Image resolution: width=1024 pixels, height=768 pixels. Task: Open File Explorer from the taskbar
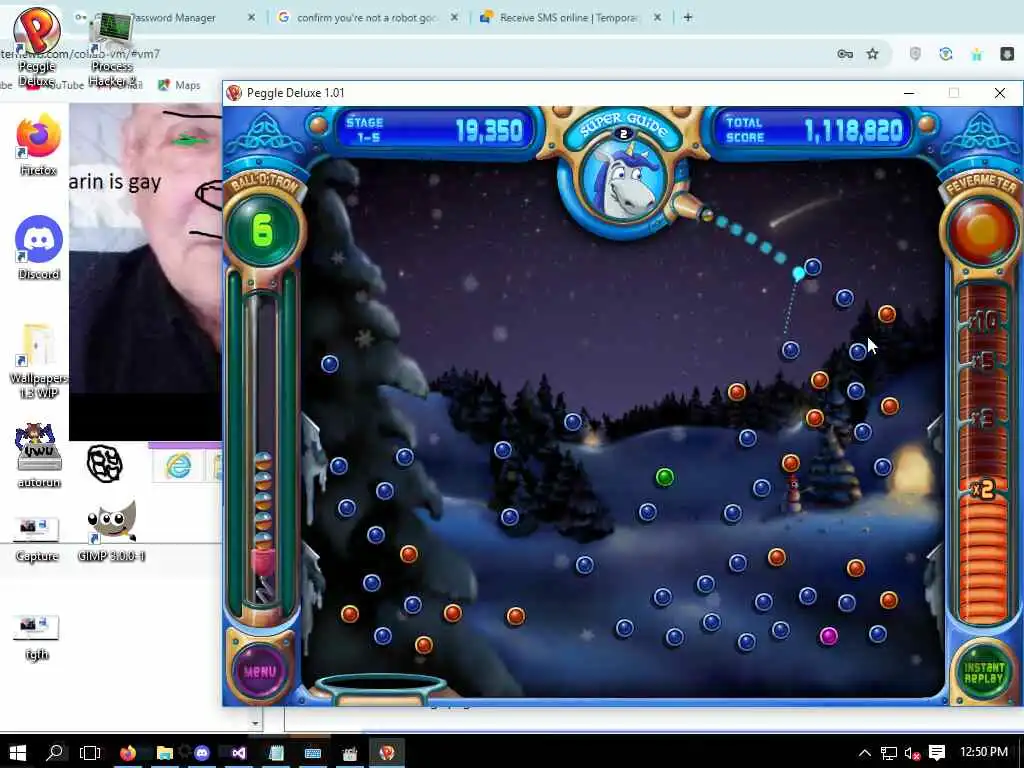(165, 752)
